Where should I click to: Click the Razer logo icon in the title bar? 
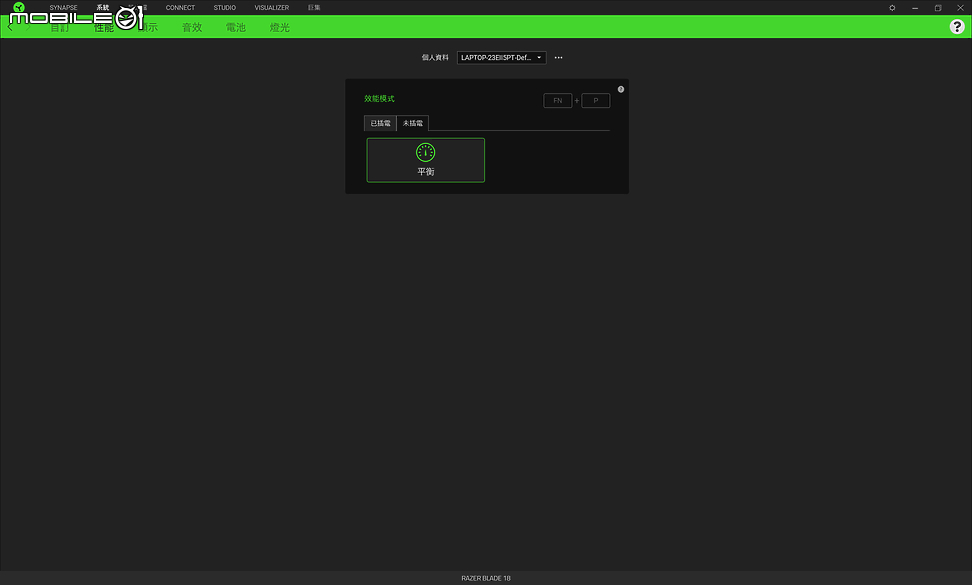[19, 7]
